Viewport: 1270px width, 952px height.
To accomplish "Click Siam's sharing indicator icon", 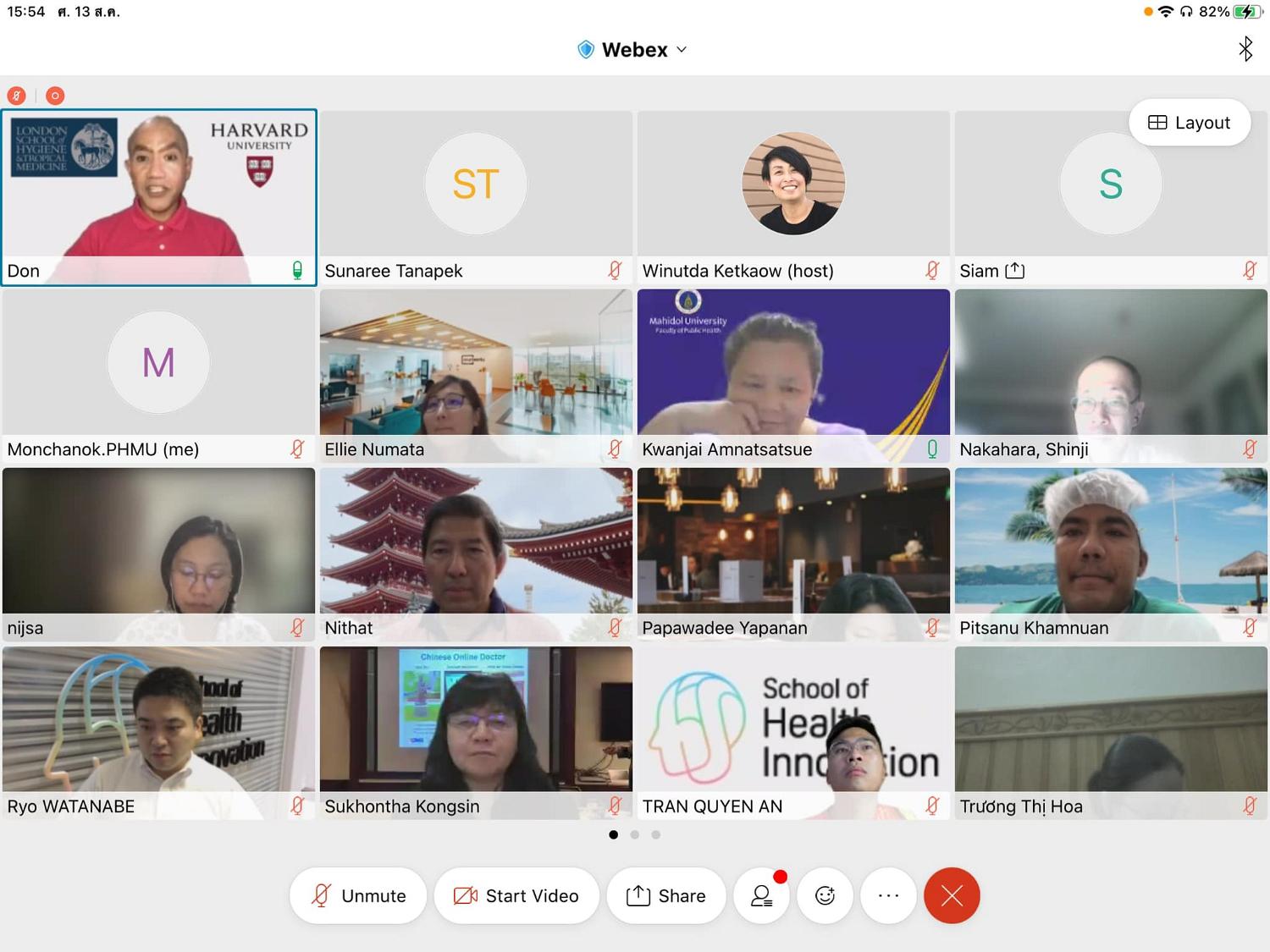I will click(1014, 271).
